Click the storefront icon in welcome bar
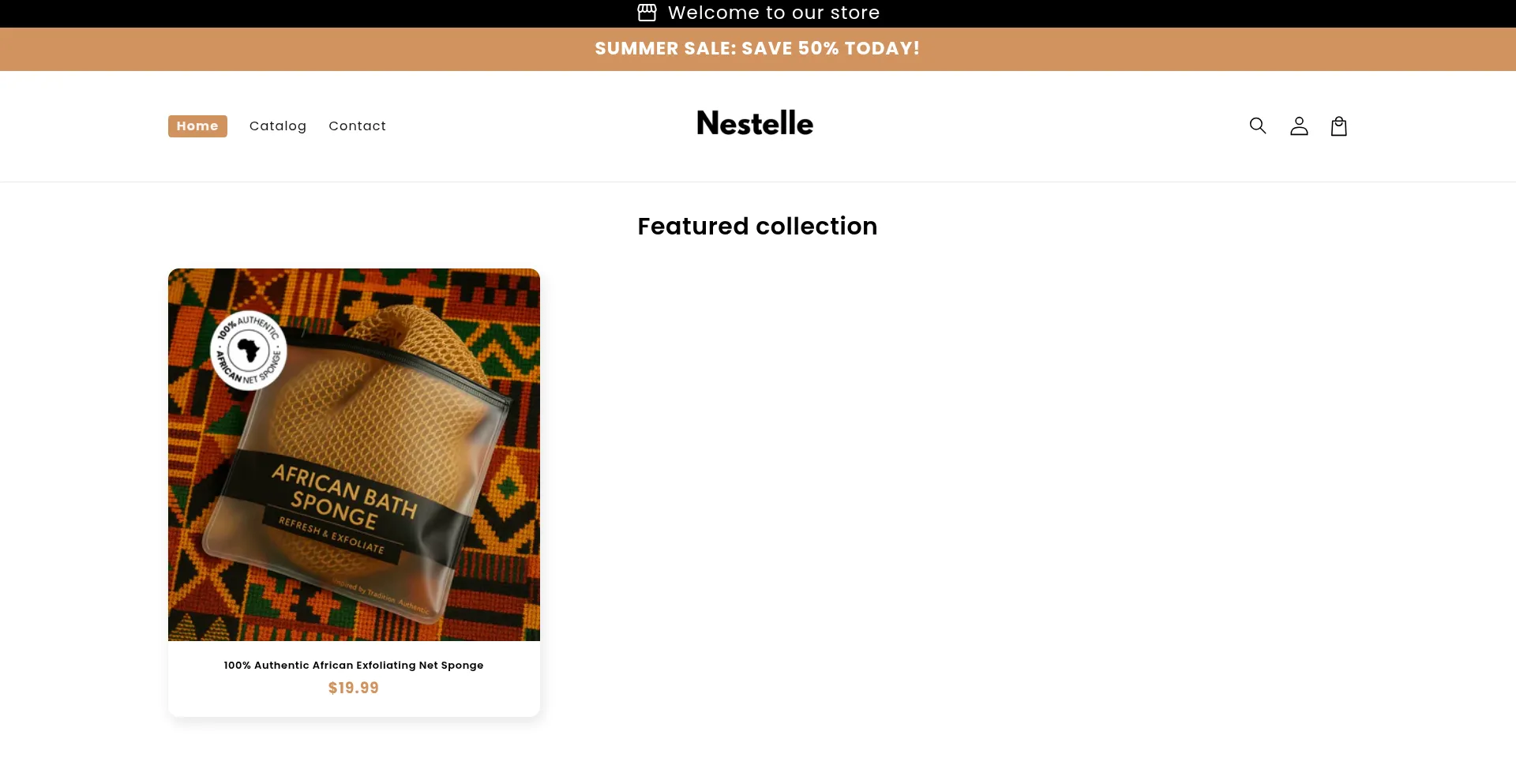1516x784 pixels. (x=647, y=13)
